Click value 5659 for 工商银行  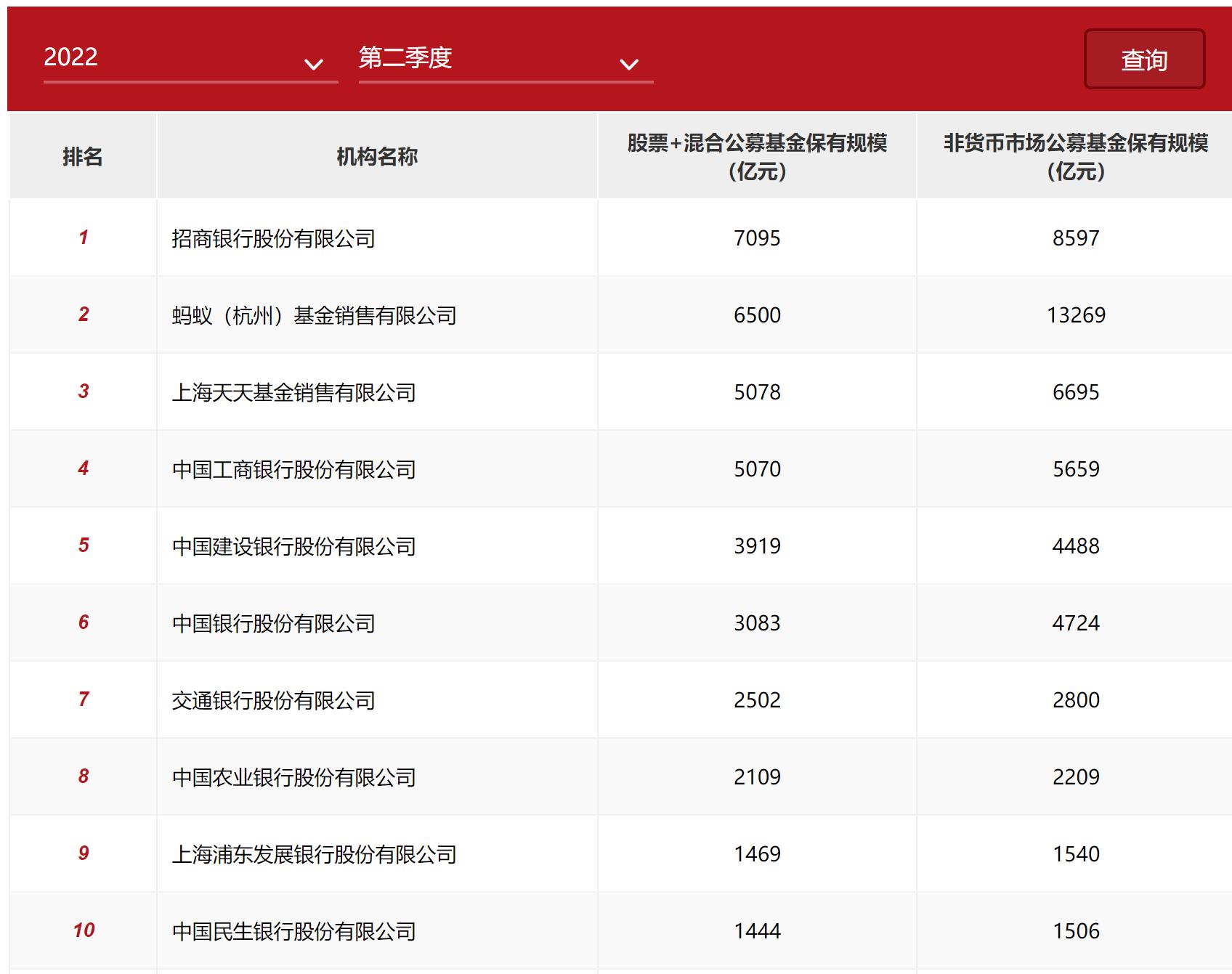[x=1076, y=469]
